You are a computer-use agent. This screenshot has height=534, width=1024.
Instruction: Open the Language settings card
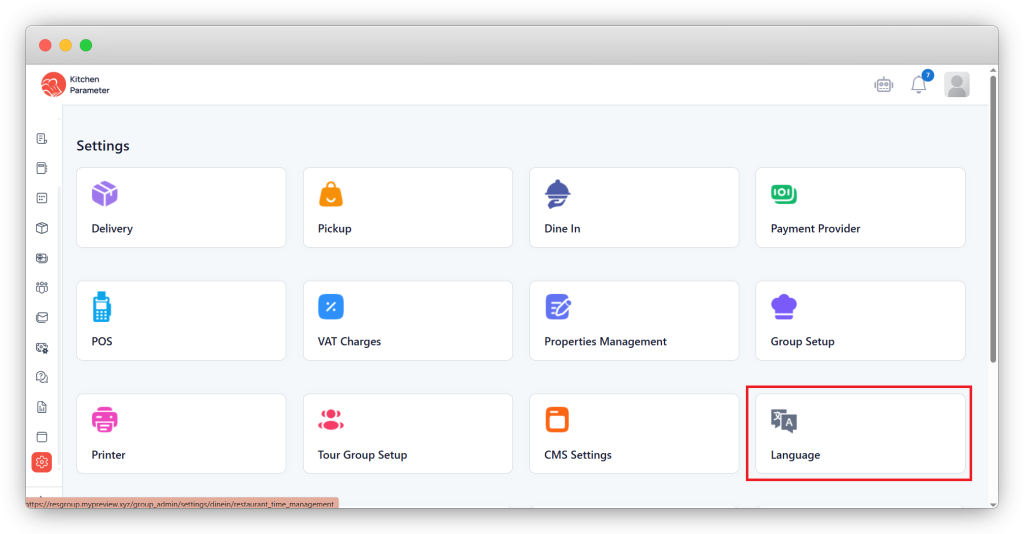[x=860, y=433]
